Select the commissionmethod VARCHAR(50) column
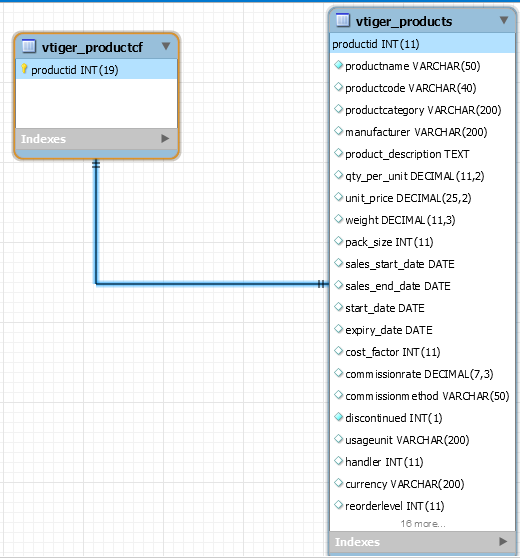Viewport: 520px width, 558px height. pos(422,396)
